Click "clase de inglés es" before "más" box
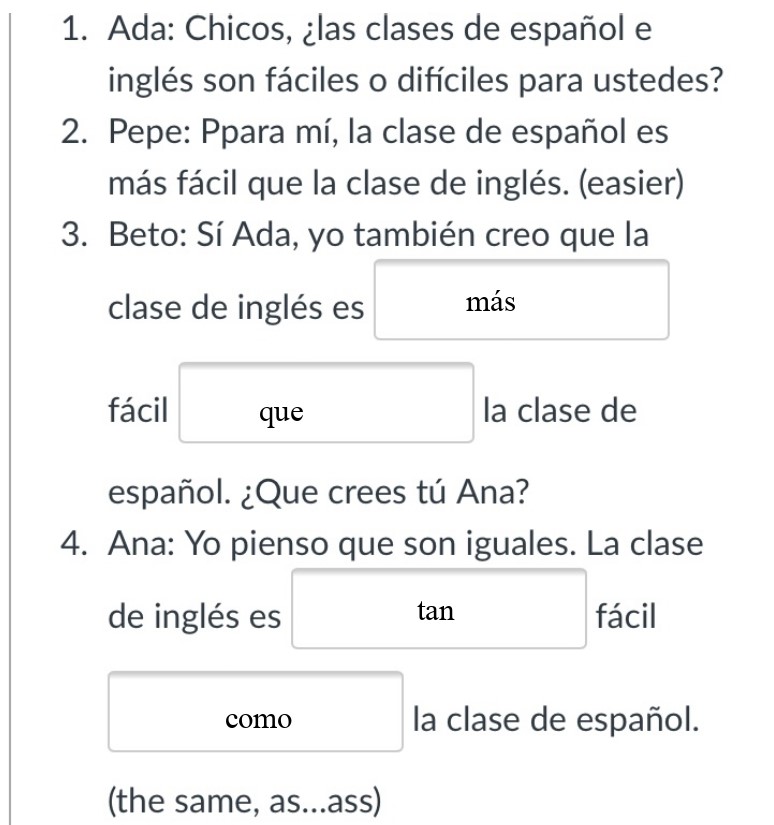774x825 pixels. tap(236, 307)
